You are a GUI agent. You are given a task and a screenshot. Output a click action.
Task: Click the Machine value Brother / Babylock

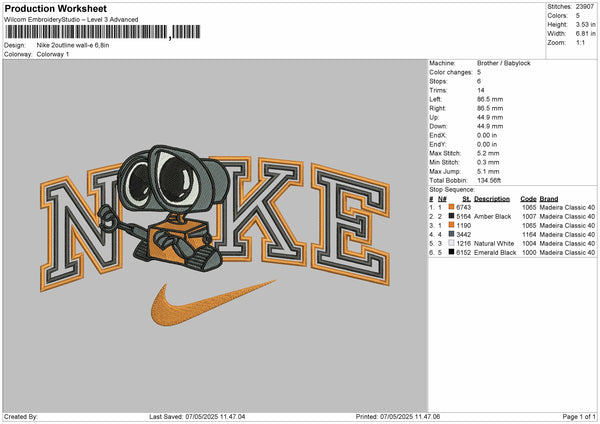(x=504, y=63)
